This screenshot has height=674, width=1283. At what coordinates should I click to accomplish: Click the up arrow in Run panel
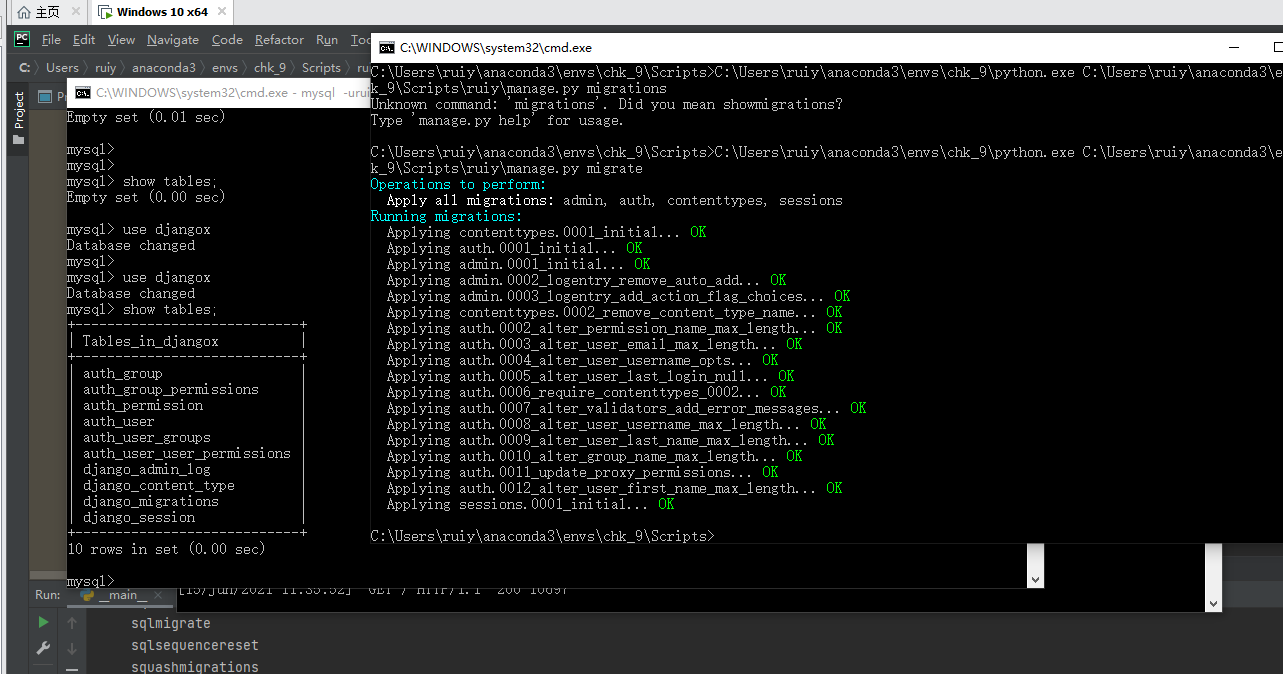tap(72, 622)
